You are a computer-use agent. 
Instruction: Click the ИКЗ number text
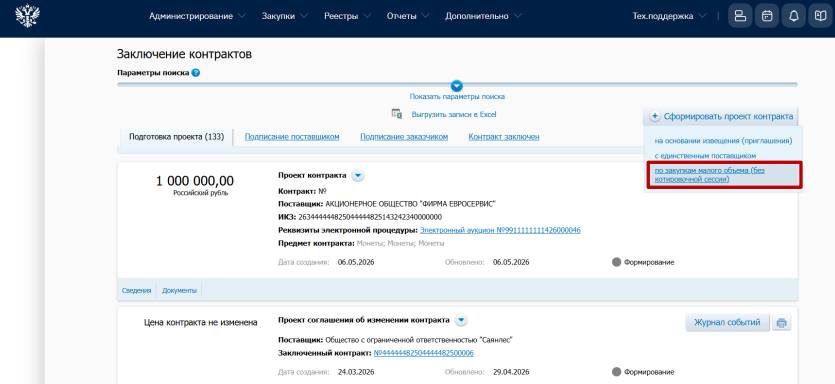click(370, 217)
